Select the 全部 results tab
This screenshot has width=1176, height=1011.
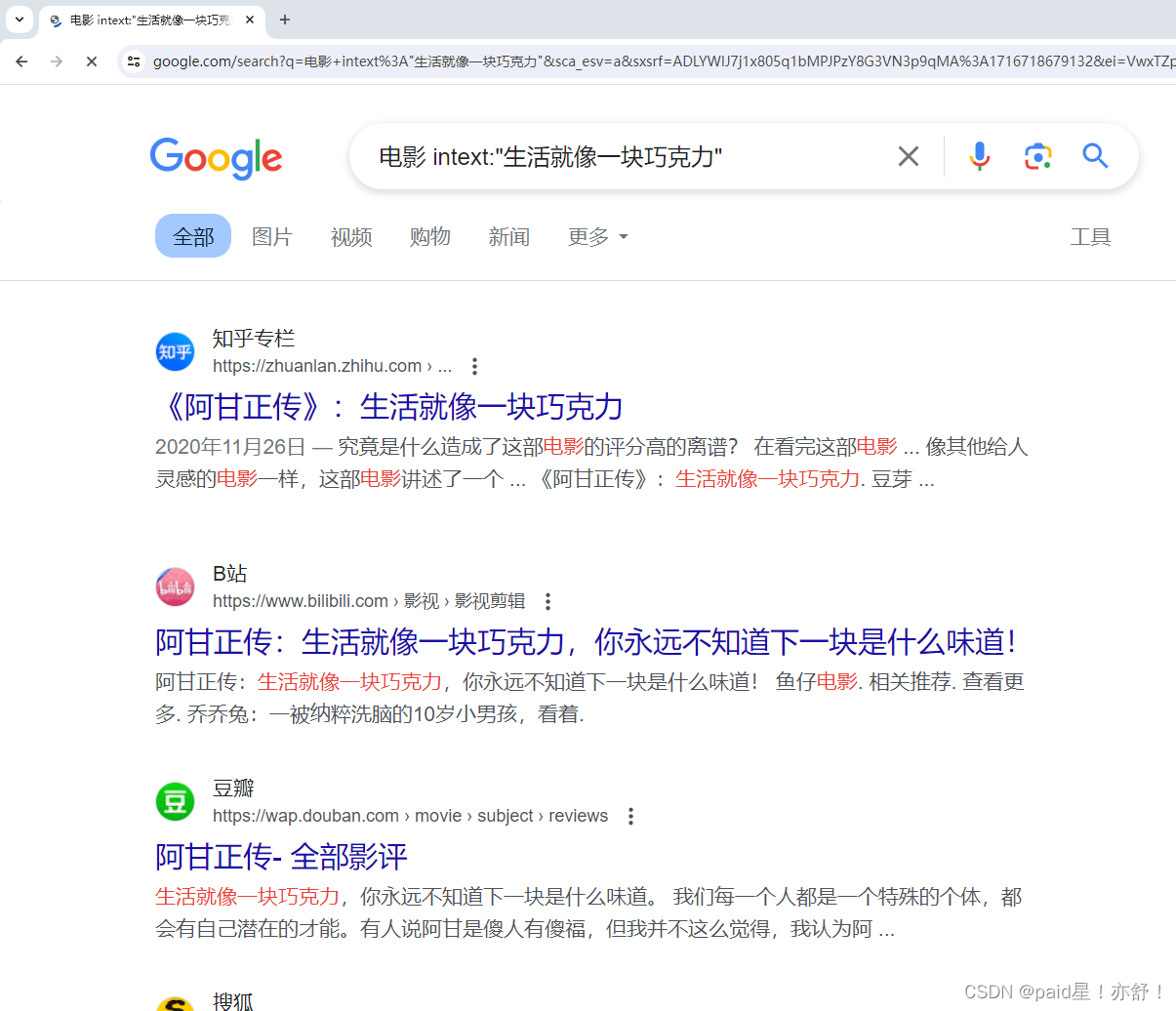pyautogui.click(x=193, y=236)
